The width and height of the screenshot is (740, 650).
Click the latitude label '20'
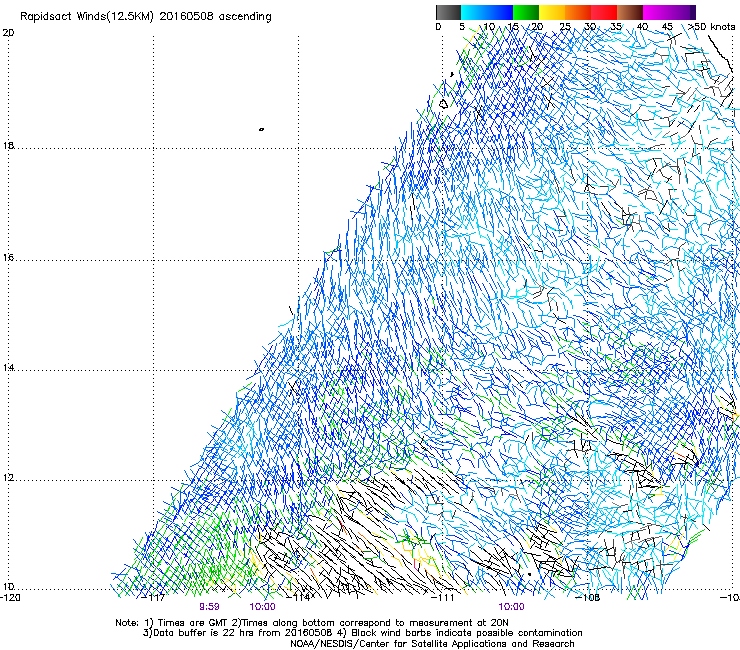(8, 33)
